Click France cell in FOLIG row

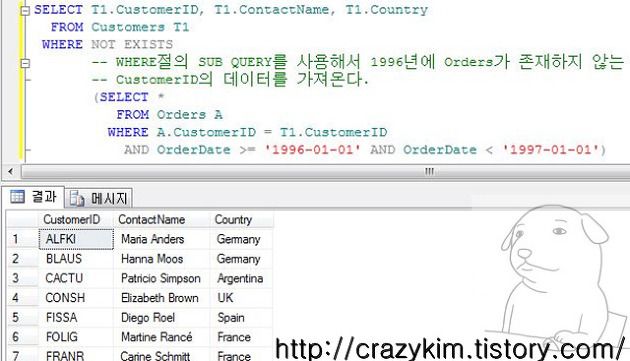tap(241, 337)
